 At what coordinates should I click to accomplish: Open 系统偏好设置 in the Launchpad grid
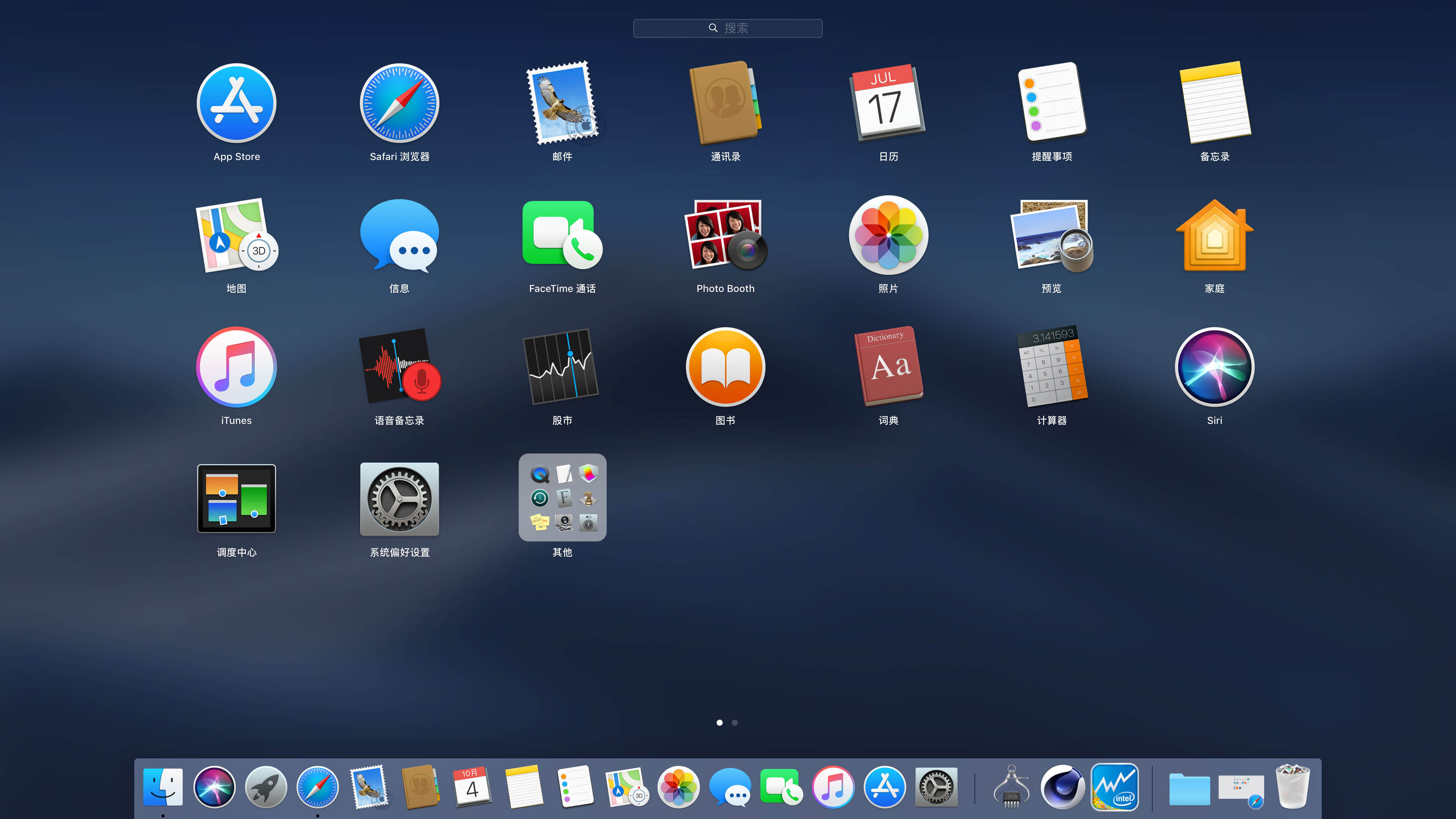[x=399, y=499]
